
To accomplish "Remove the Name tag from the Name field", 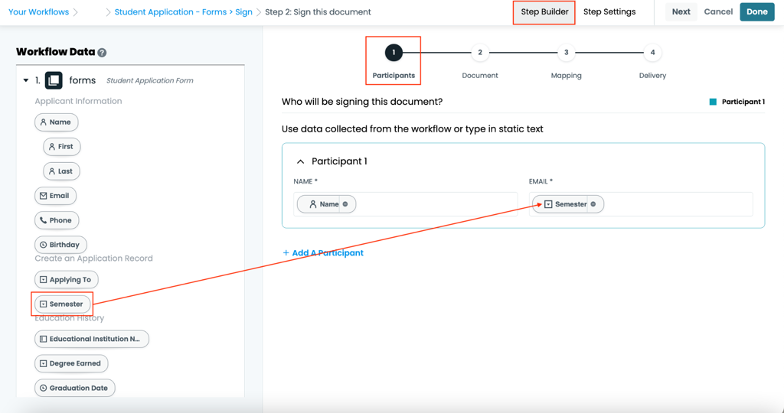I will coord(345,204).
